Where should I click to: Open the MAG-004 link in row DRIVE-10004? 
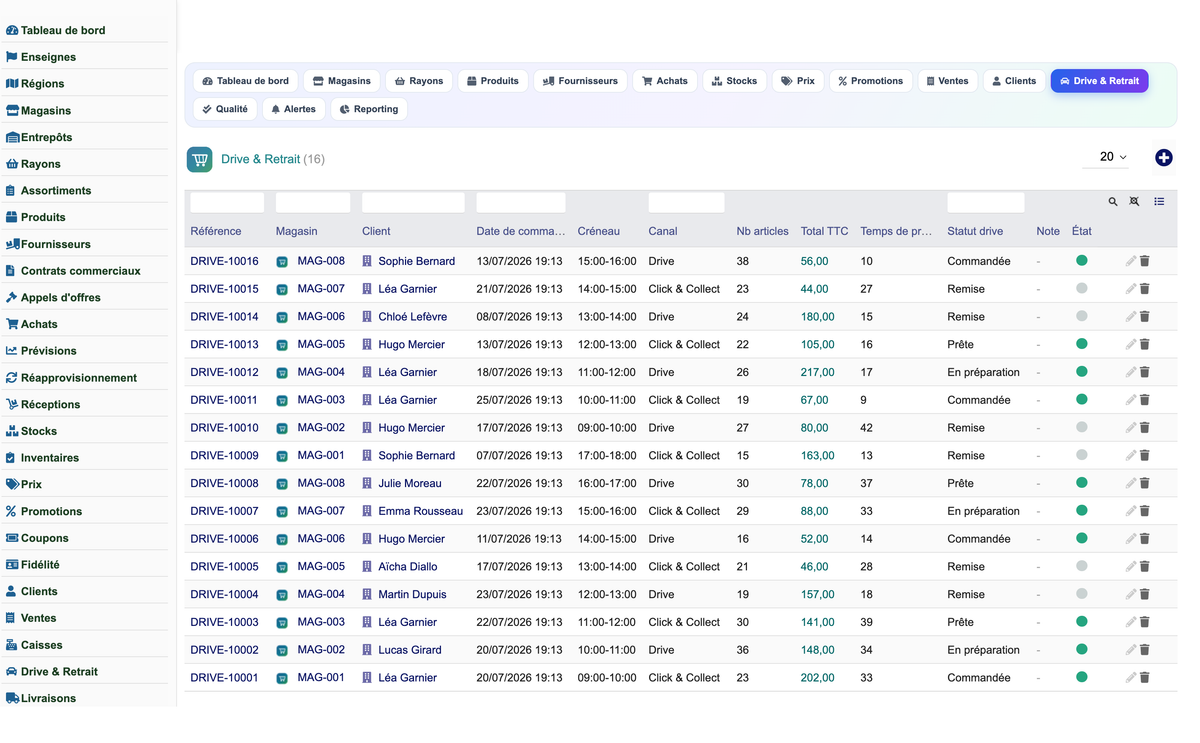tap(321, 594)
